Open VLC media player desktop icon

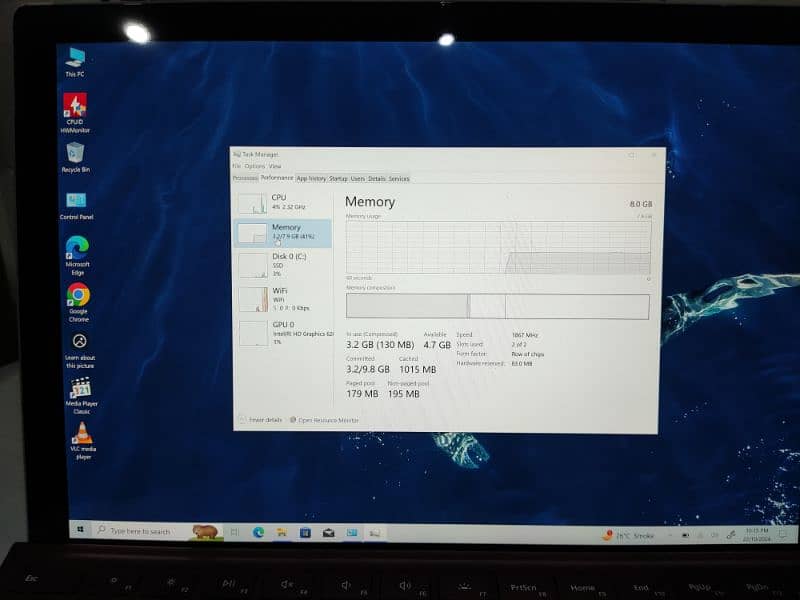pos(83,434)
